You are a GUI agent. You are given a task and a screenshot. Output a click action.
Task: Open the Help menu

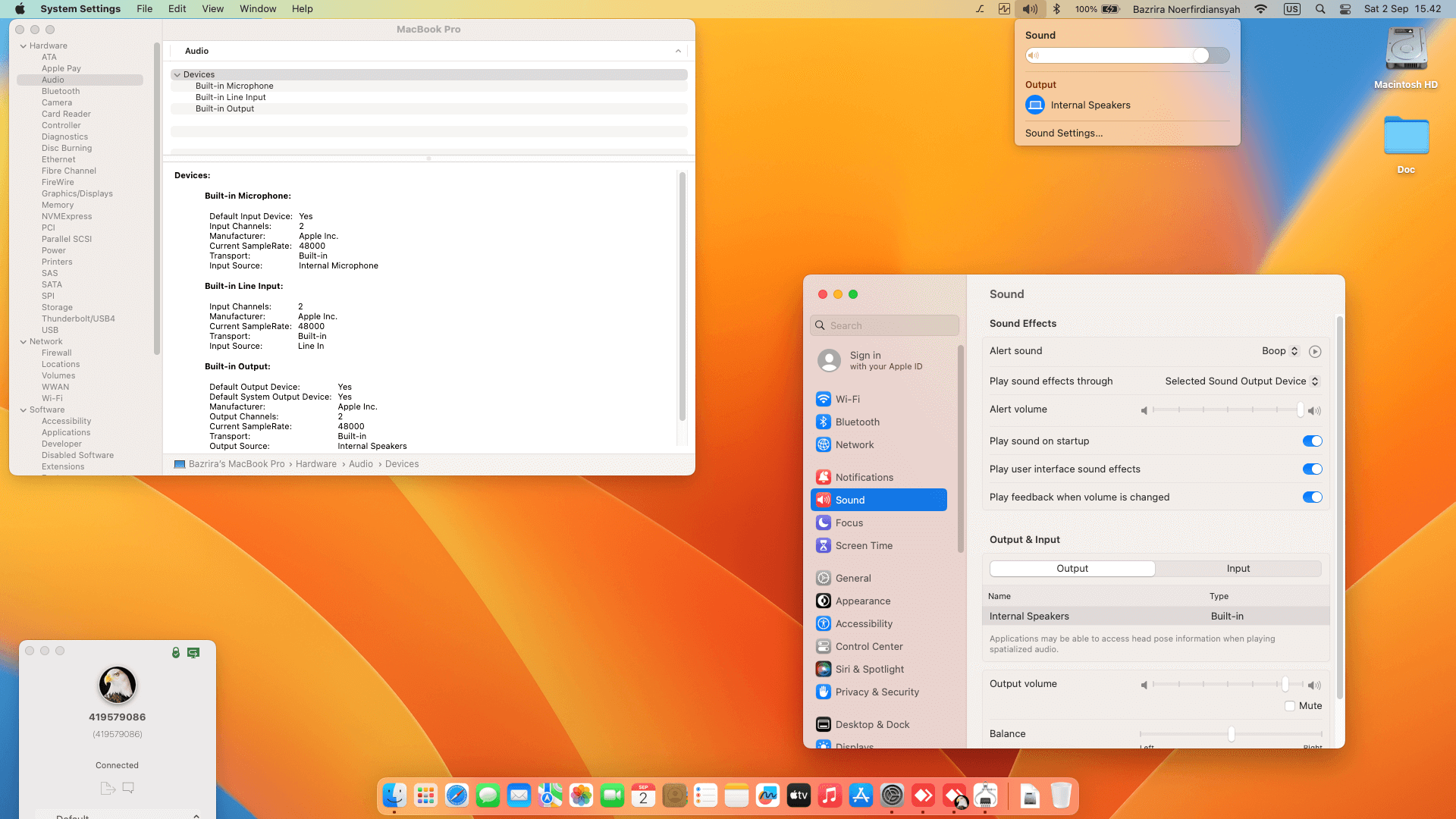coord(303,9)
